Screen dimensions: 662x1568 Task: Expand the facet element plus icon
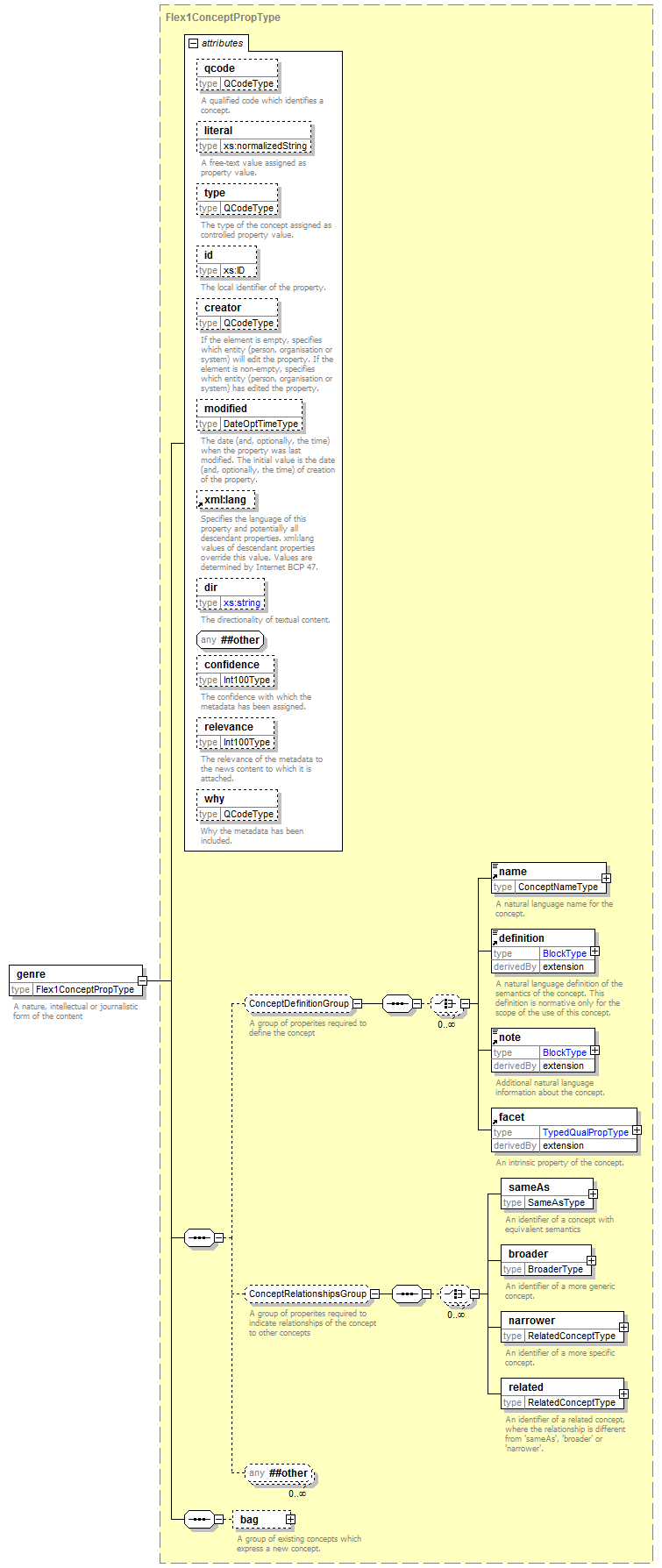coord(637,1130)
